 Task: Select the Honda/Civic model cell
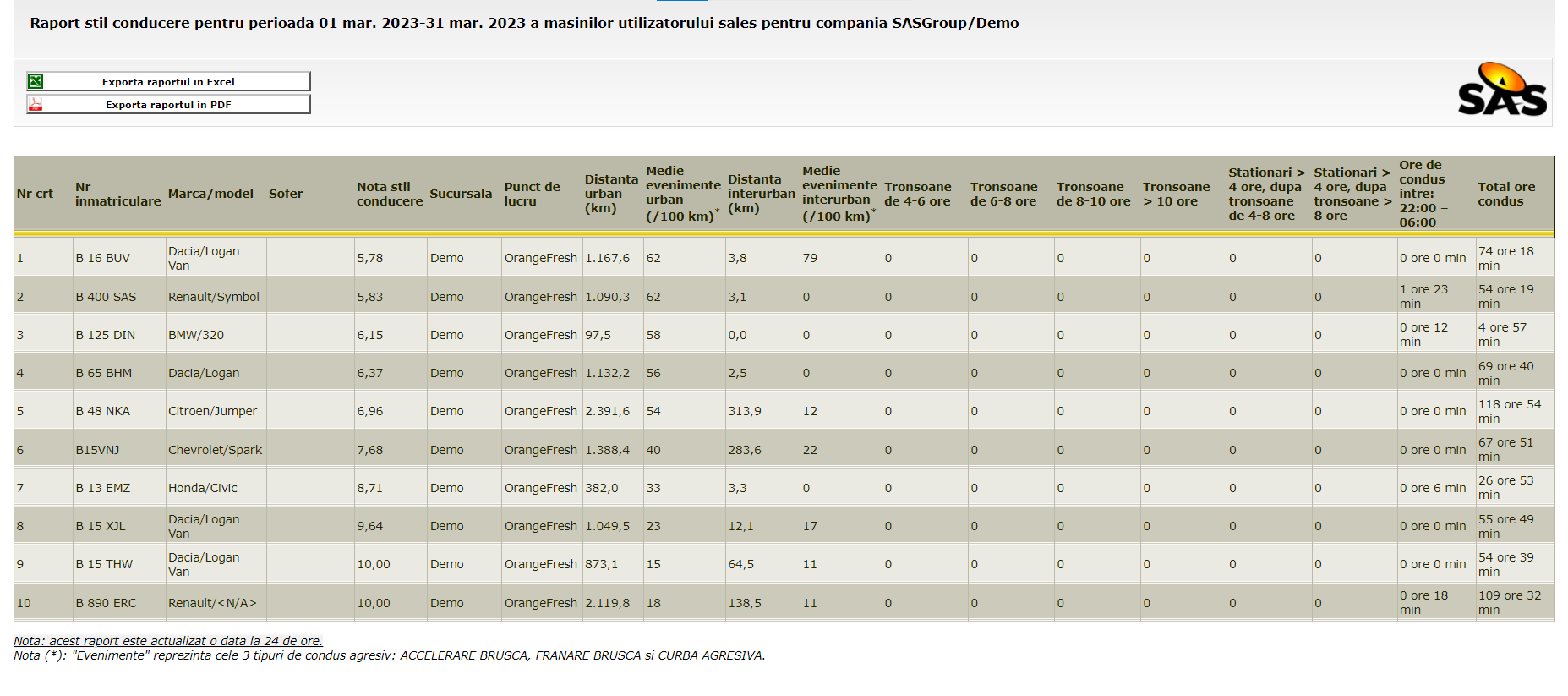pyautogui.click(x=203, y=488)
